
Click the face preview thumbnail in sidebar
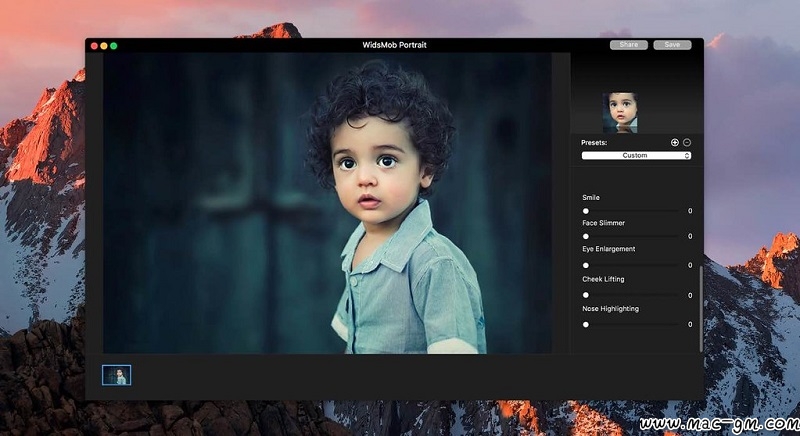tap(620, 113)
